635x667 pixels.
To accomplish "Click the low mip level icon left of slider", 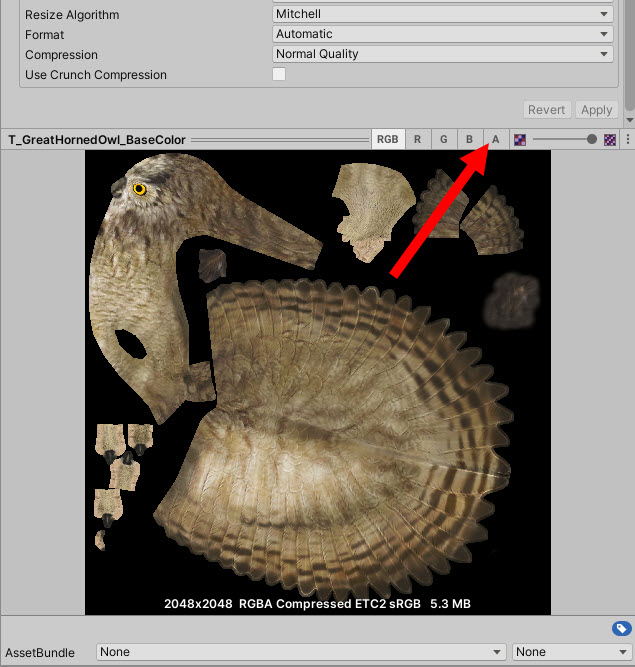I will click(x=520, y=140).
